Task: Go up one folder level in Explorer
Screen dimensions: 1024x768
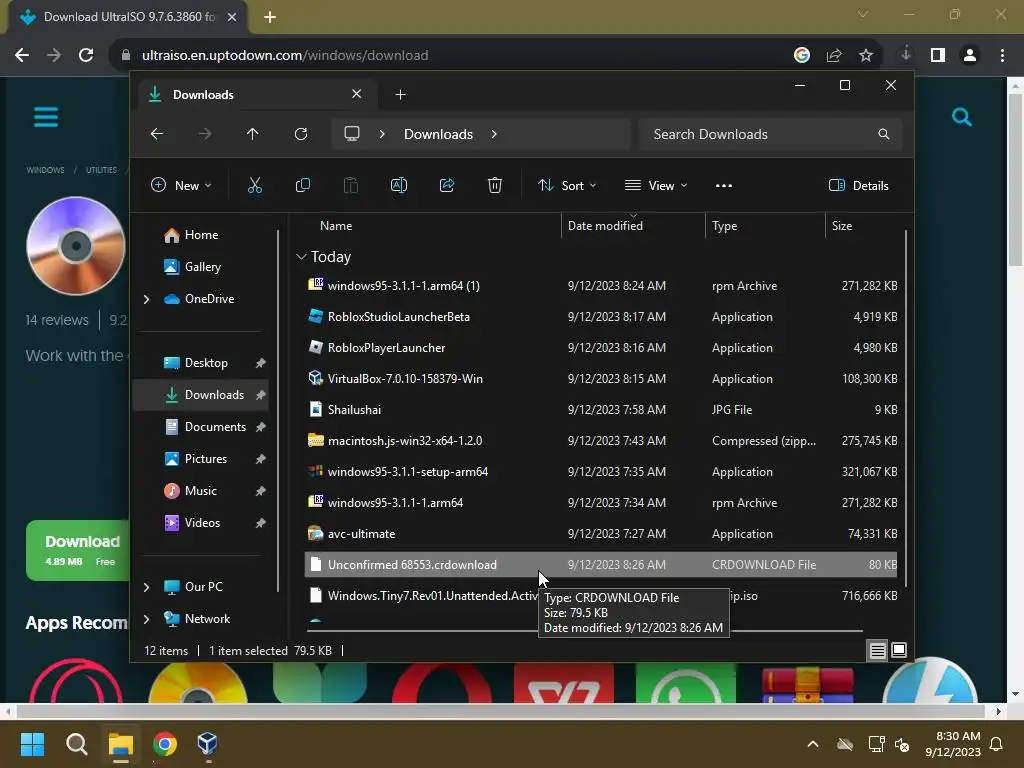Action: tap(253, 134)
